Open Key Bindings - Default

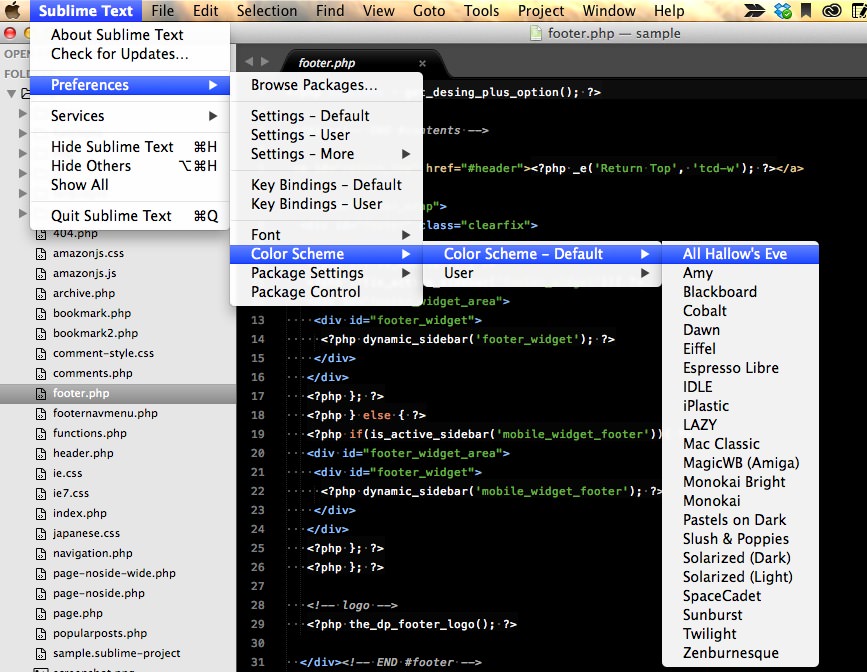coord(326,185)
